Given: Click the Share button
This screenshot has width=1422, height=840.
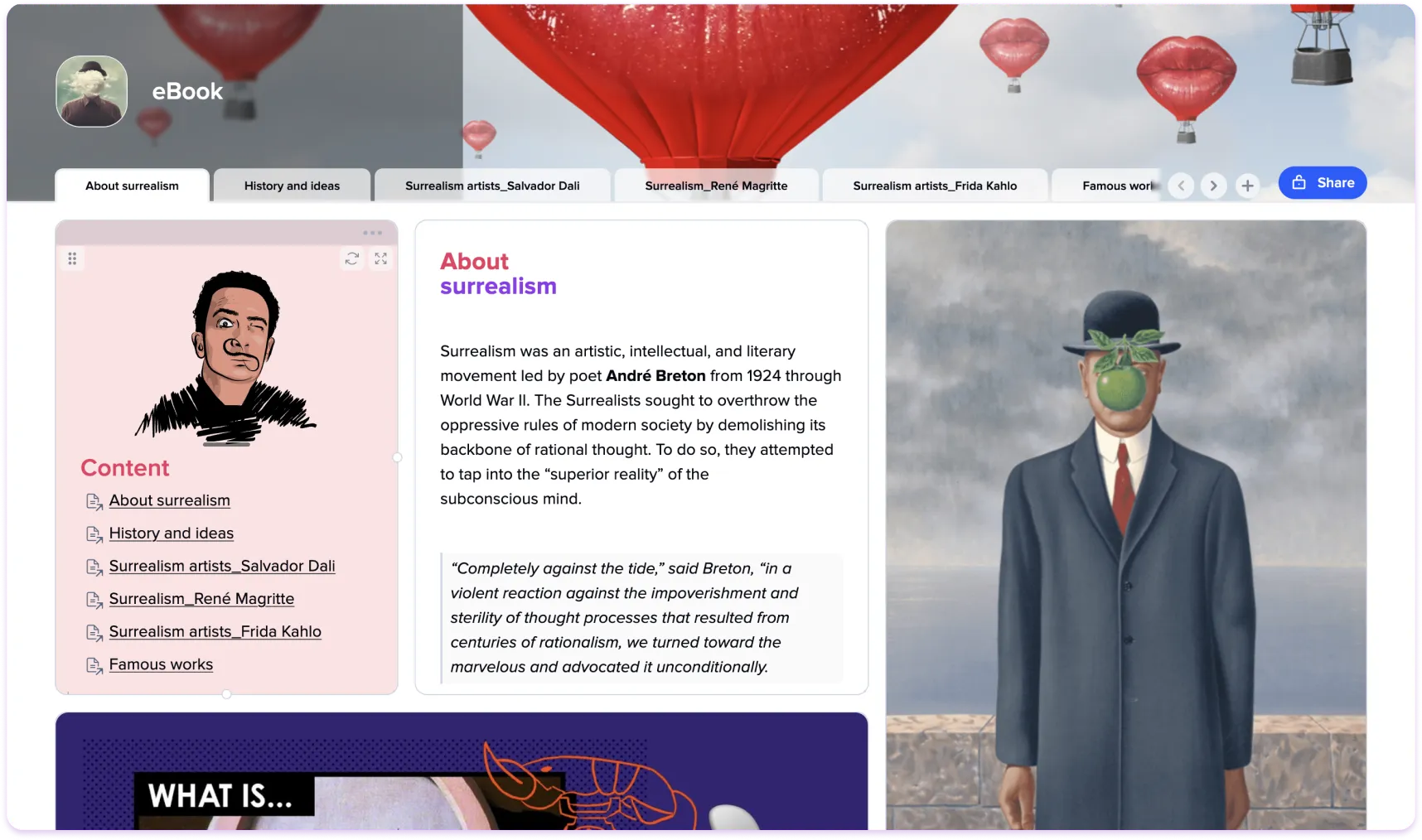Looking at the screenshot, I should tap(1323, 183).
